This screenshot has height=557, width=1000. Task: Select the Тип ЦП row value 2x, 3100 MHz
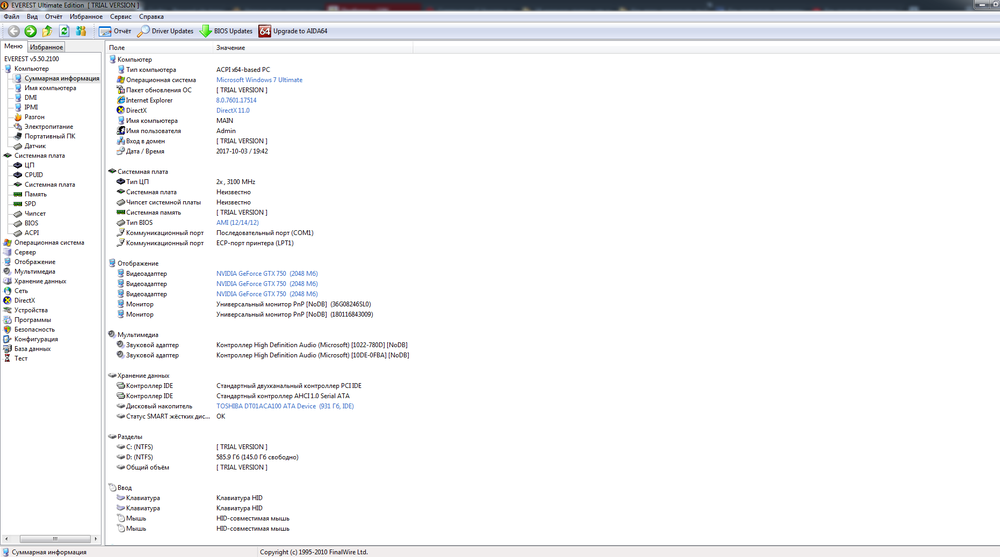pyautogui.click(x=235, y=182)
